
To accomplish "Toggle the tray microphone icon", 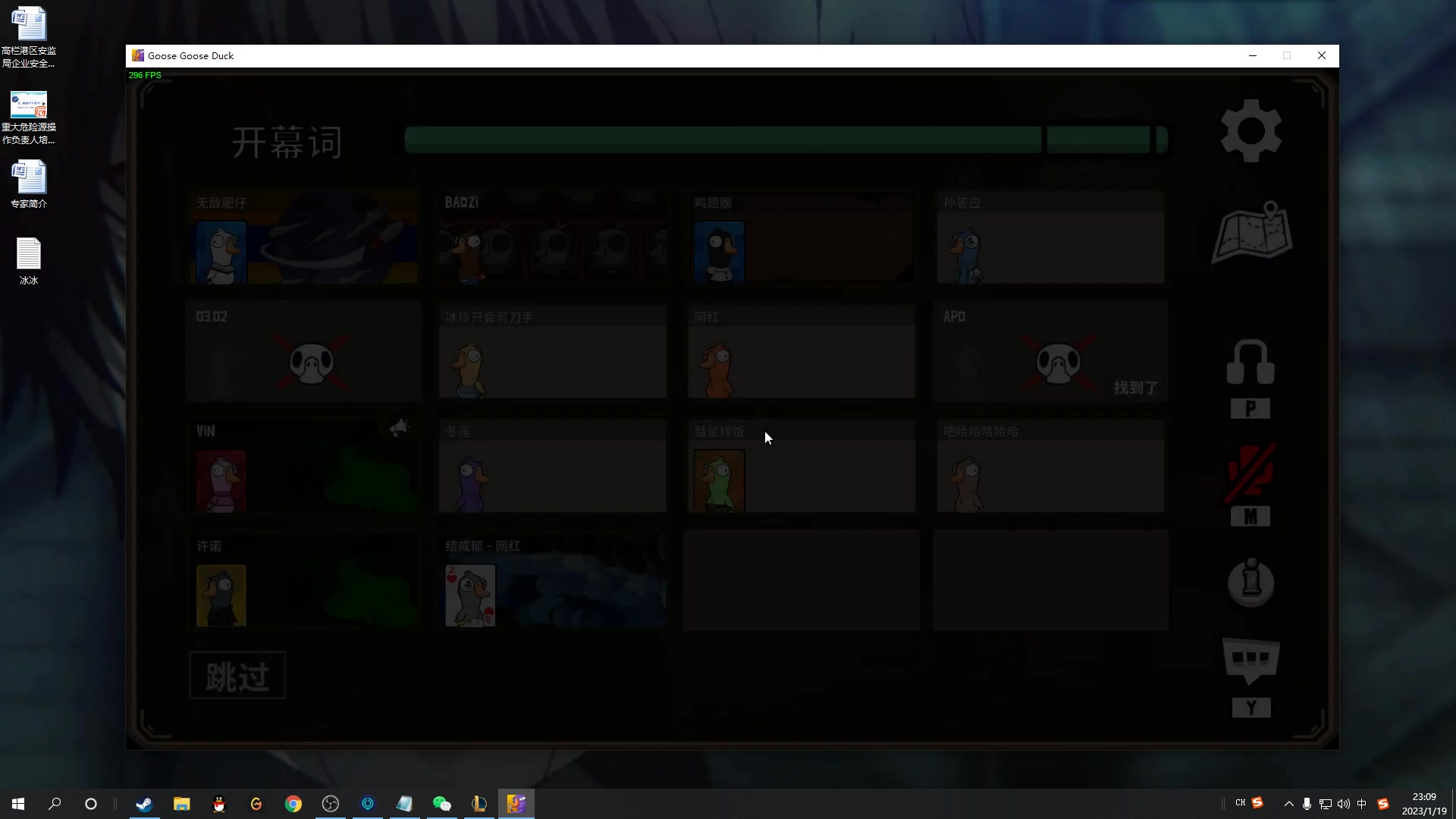I will coord(1307,804).
